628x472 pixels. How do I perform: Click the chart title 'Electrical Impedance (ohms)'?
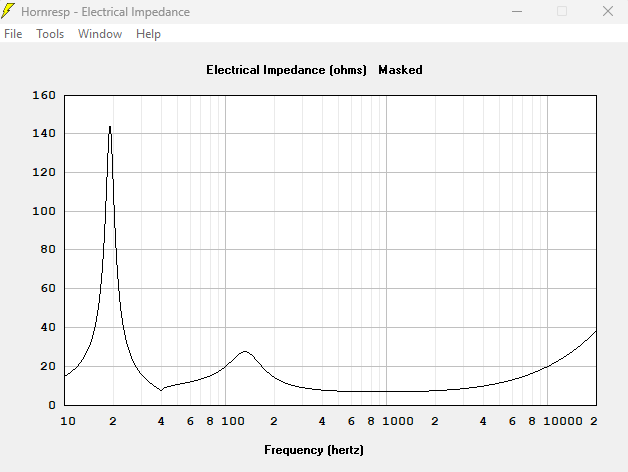(286, 70)
